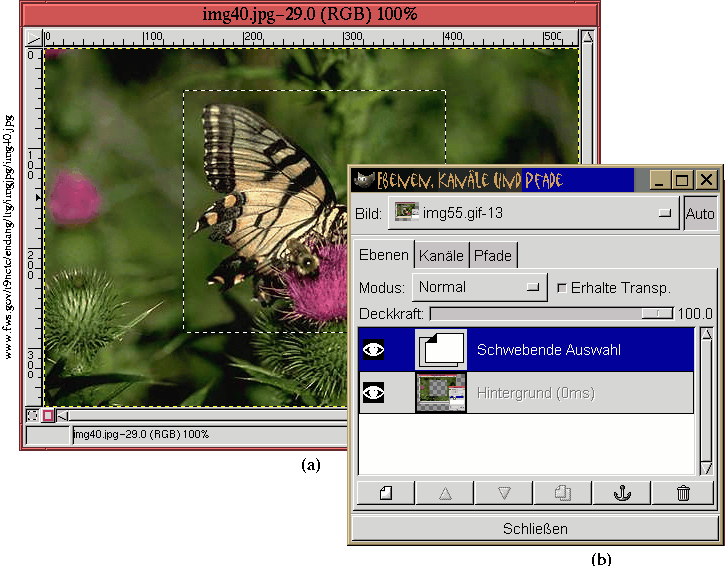The image size is (725, 566).
Task: Switch to the Kanäle tab
Action: click(441, 256)
